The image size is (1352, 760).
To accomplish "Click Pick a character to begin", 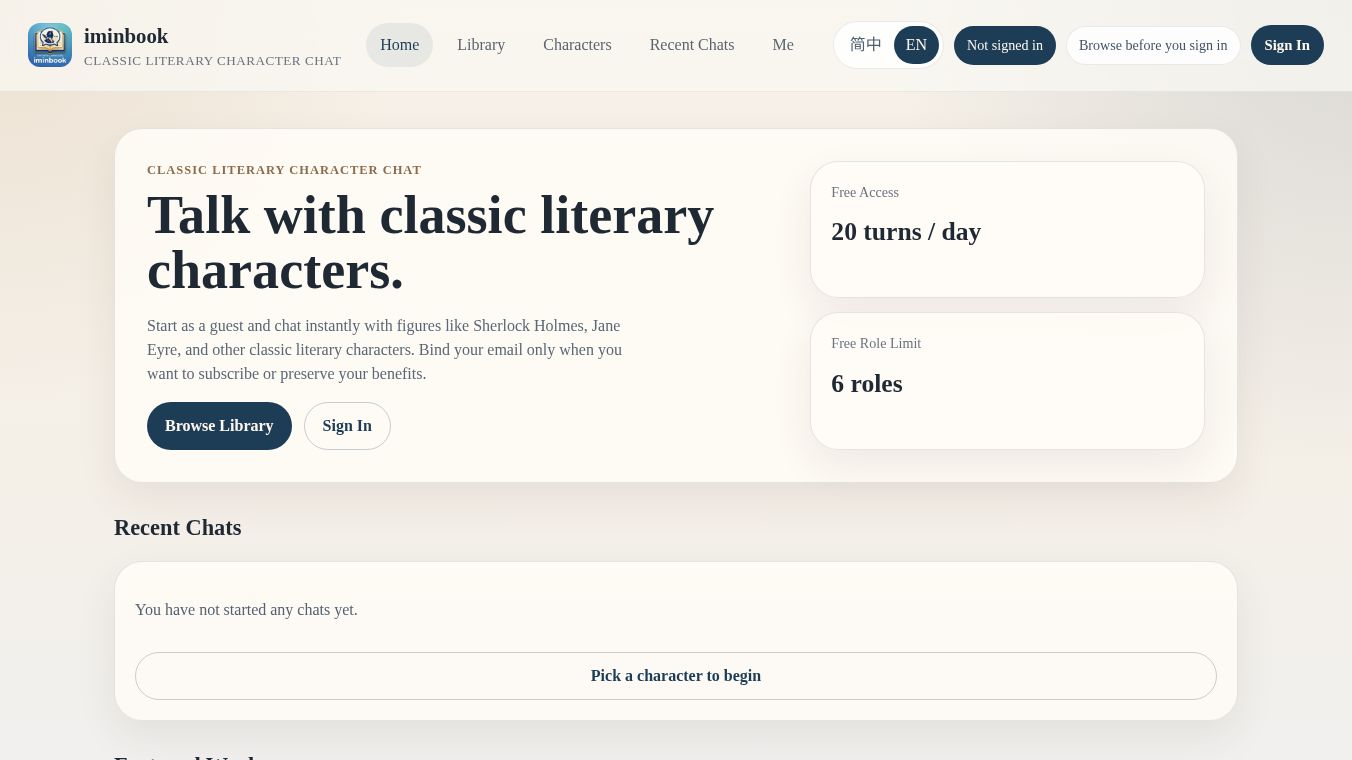I will point(676,676).
